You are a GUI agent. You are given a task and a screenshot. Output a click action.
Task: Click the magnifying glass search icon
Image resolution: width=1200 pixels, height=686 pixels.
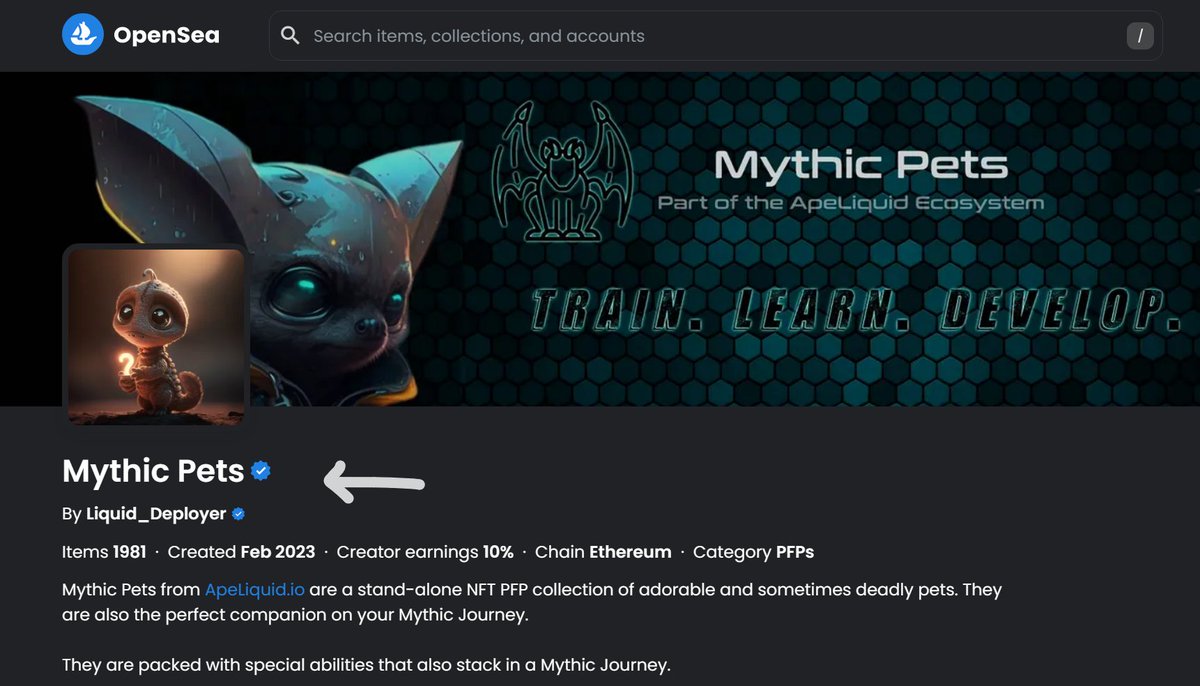click(290, 36)
